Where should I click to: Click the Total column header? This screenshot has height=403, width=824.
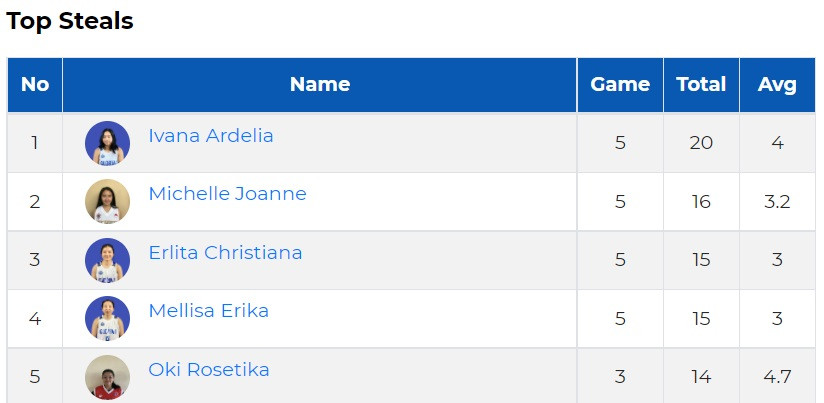point(701,85)
